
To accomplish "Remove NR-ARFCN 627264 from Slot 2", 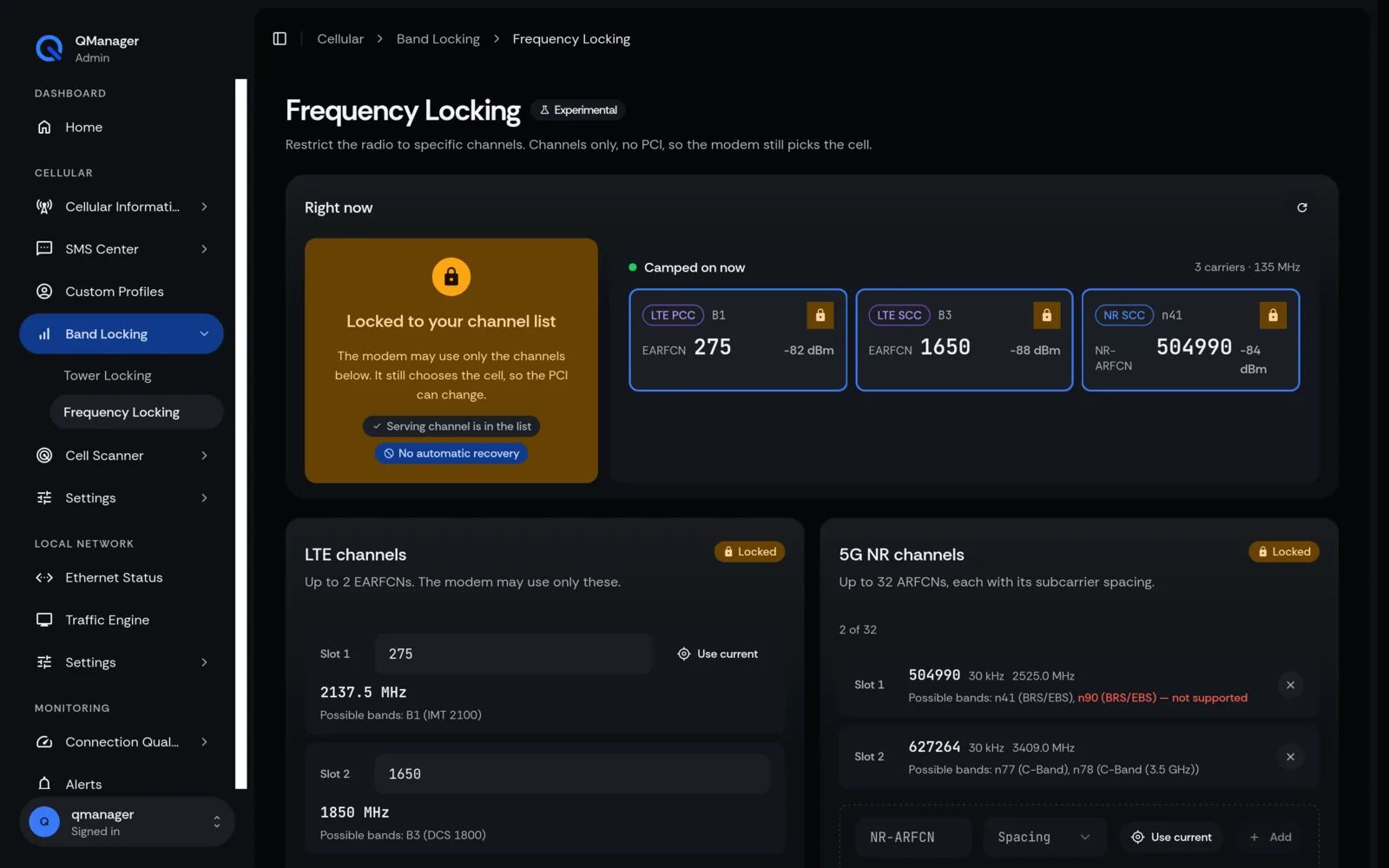I will (1290, 757).
